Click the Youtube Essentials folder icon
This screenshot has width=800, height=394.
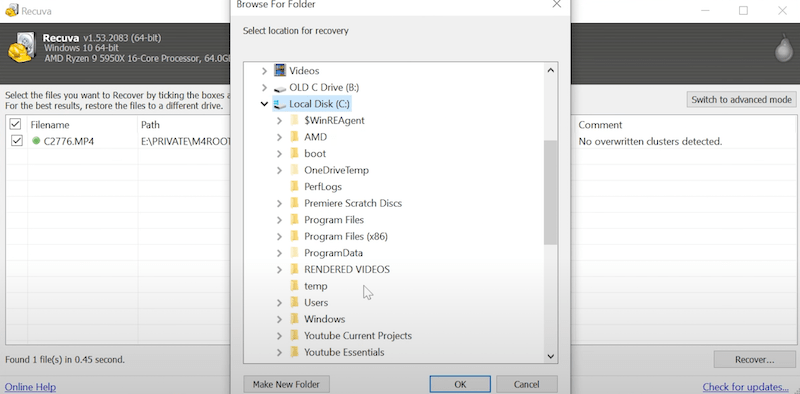(x=294, y=352)
